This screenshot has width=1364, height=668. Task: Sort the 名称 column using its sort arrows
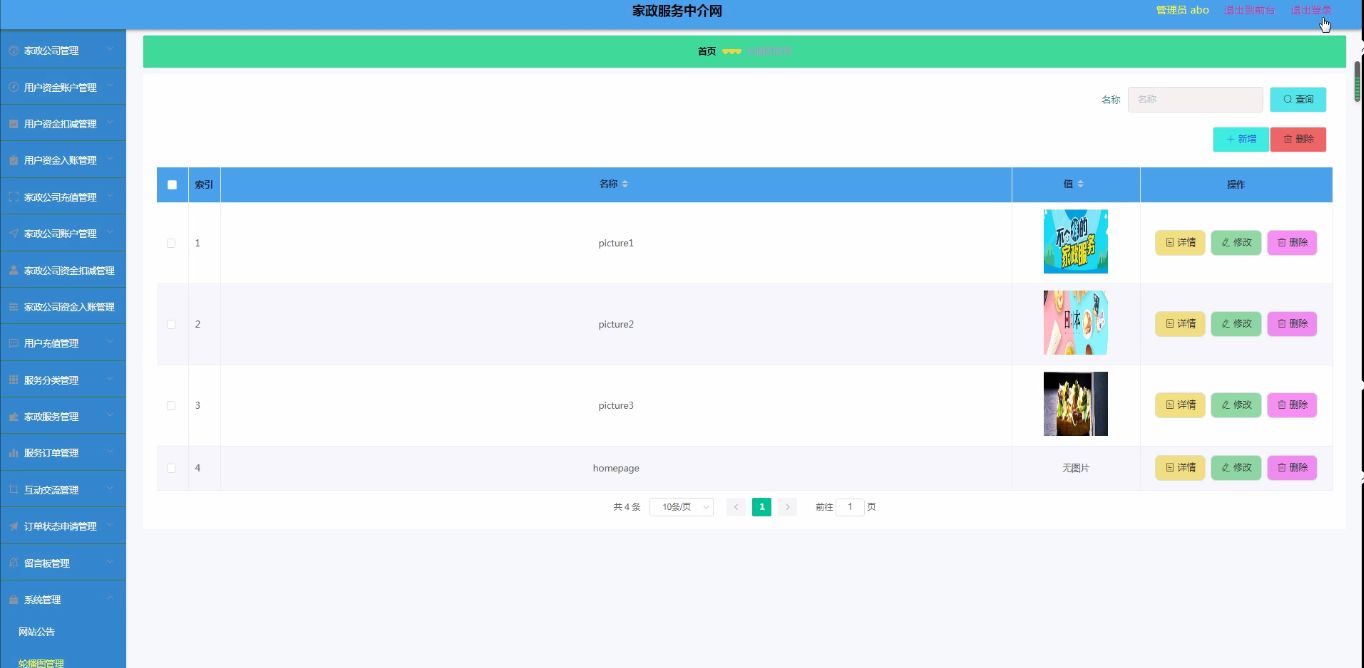coord(625,184)
